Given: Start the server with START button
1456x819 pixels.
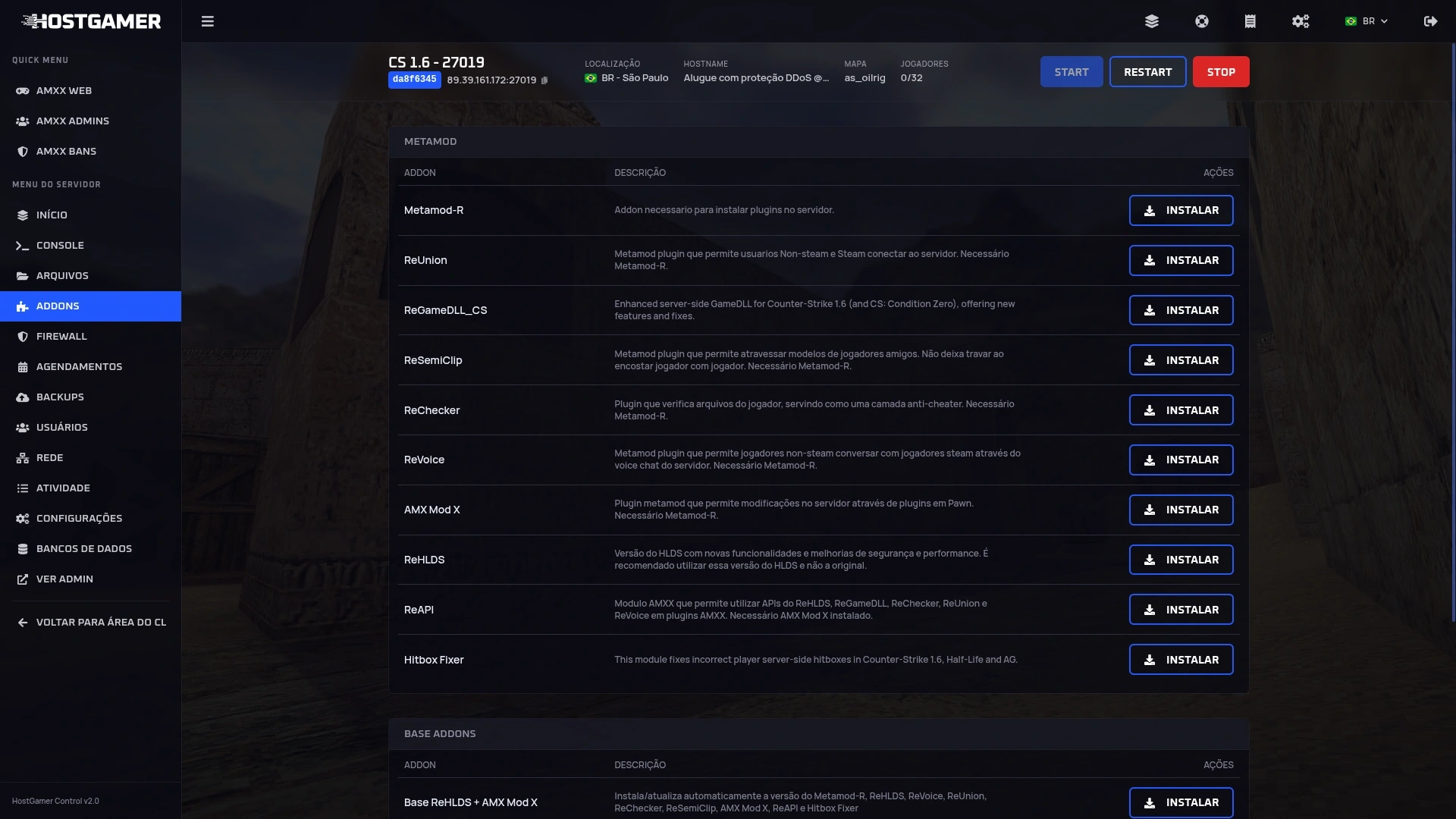Looking at the screenshot, I should [x=1071, y=72].
